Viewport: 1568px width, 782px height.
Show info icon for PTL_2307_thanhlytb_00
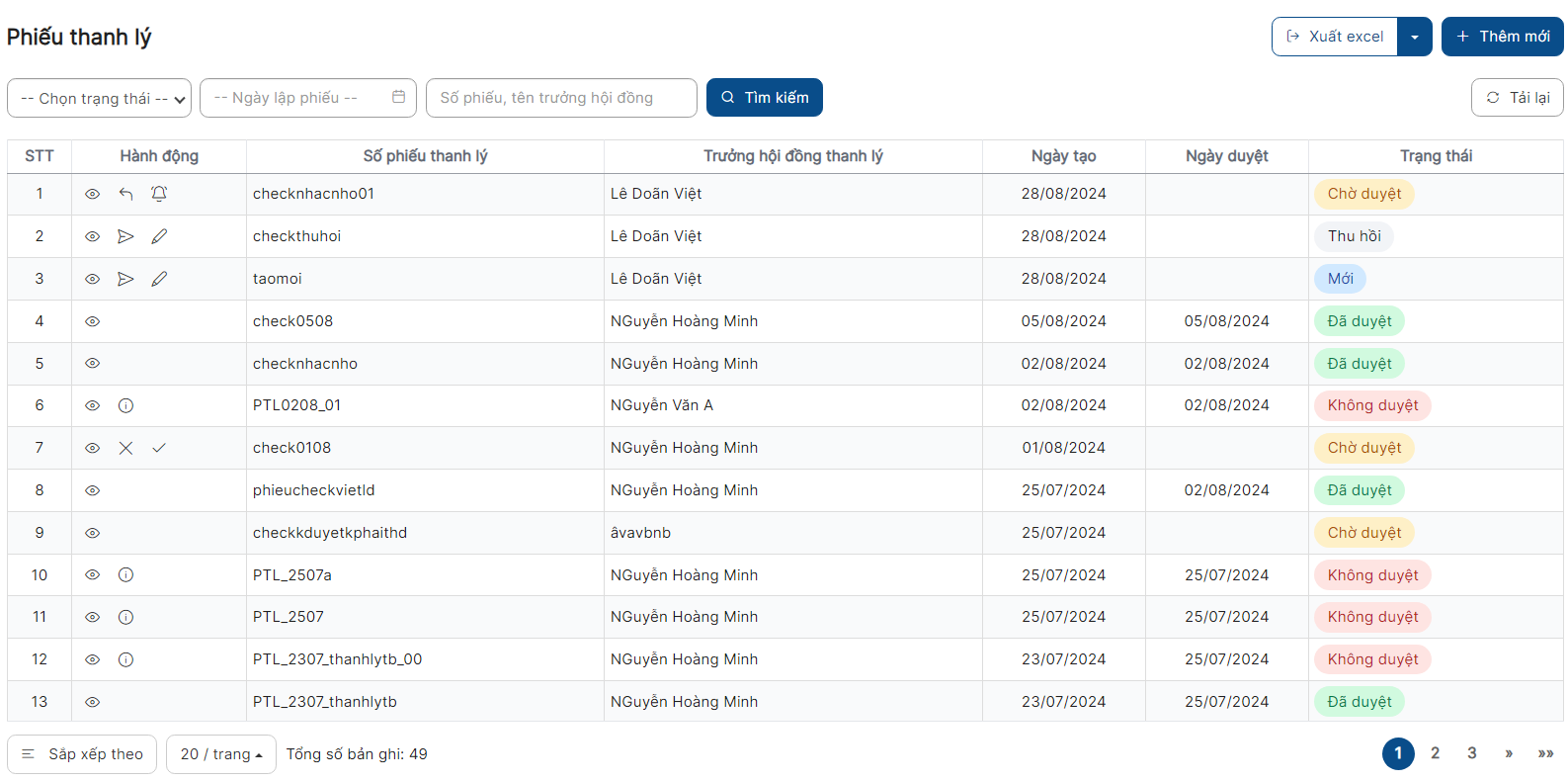point(125,659)
